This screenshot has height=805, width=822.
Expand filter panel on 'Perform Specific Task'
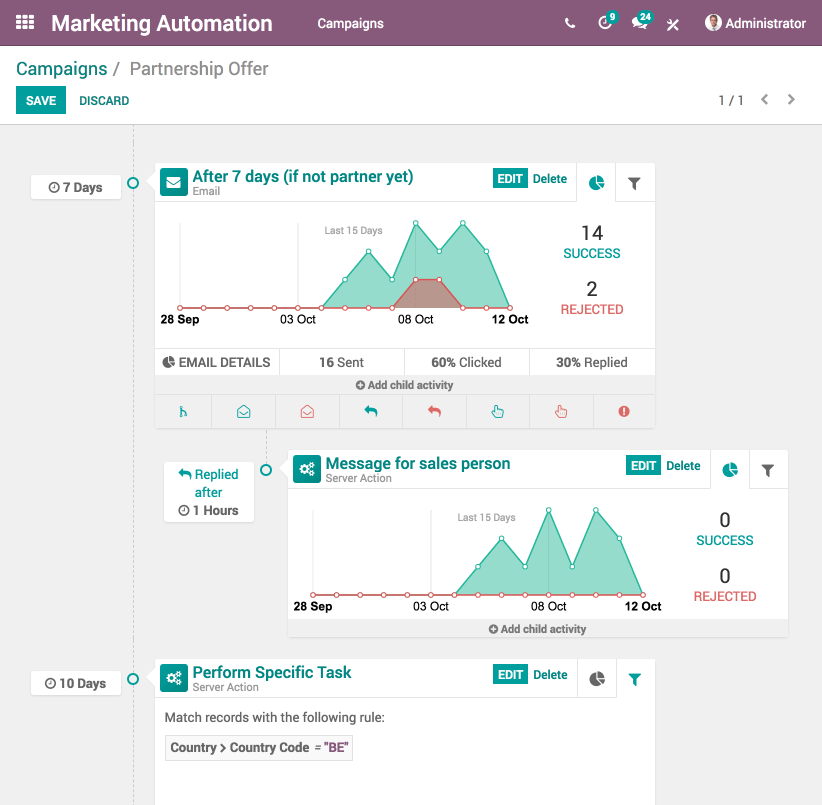coord(635,679)
